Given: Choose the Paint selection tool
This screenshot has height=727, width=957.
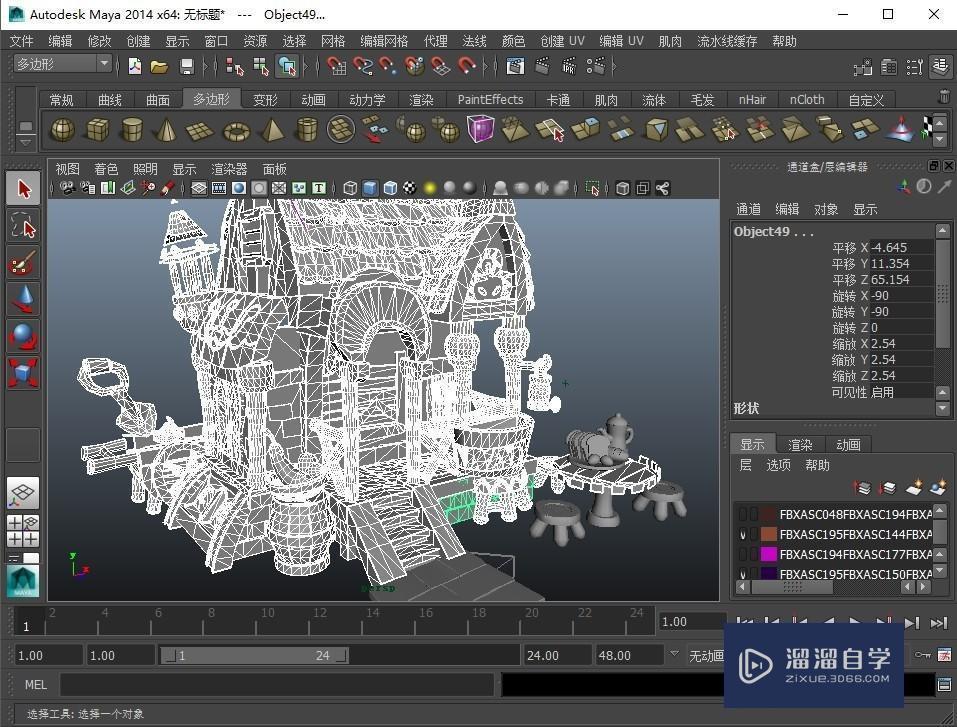Looking at the screenshot, I should [23, 262].
